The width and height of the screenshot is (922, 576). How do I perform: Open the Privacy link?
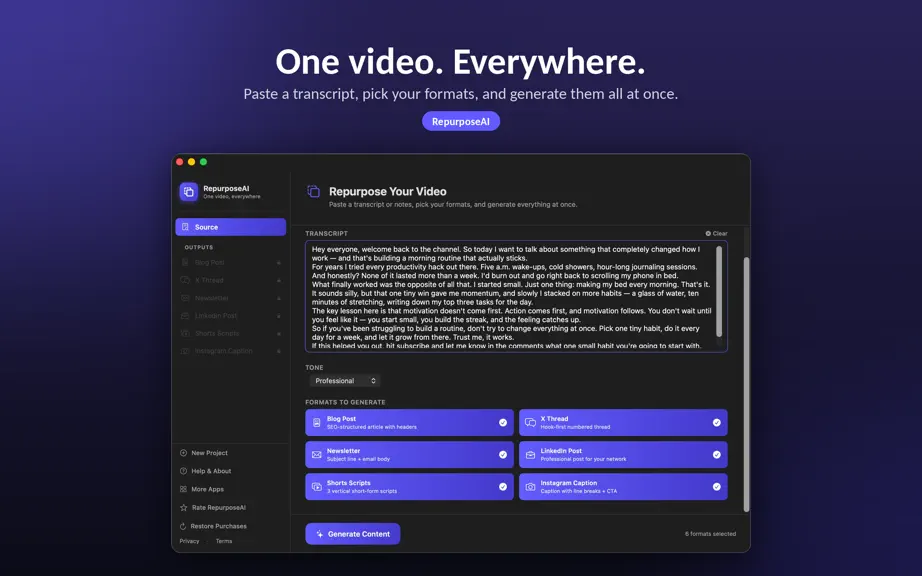click(189, 541)
